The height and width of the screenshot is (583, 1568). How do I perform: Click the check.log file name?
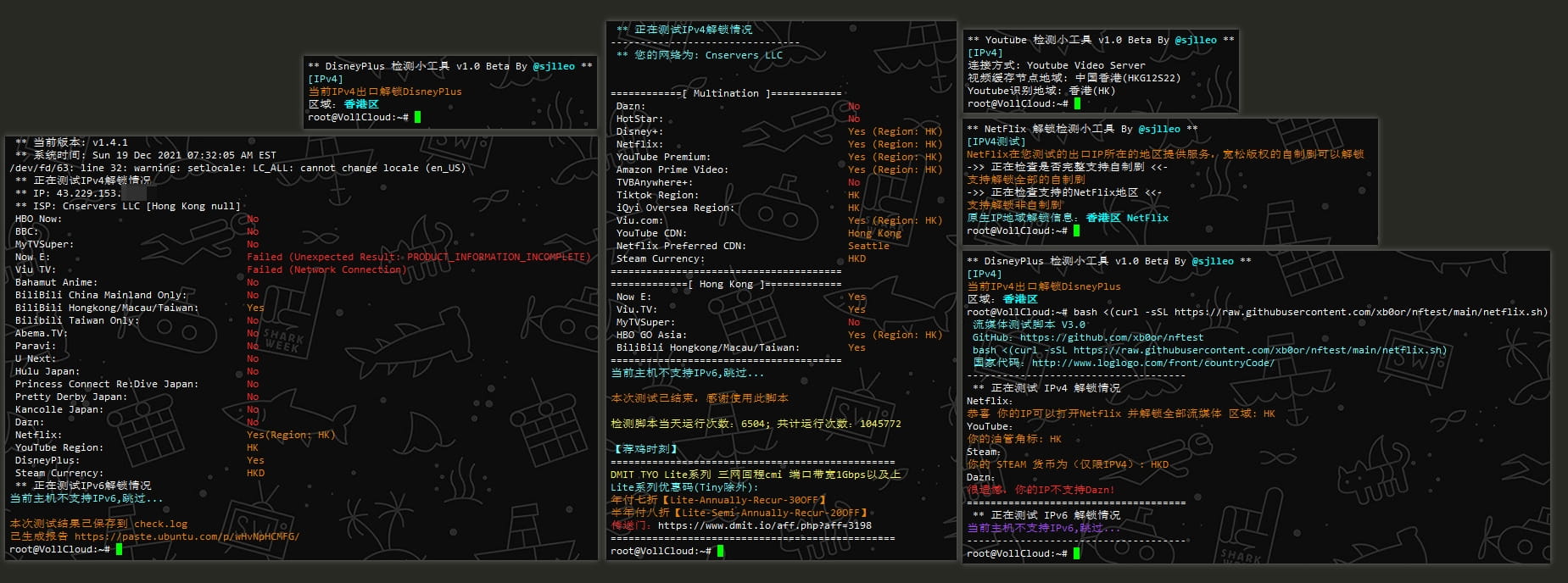tap(161, 524)
